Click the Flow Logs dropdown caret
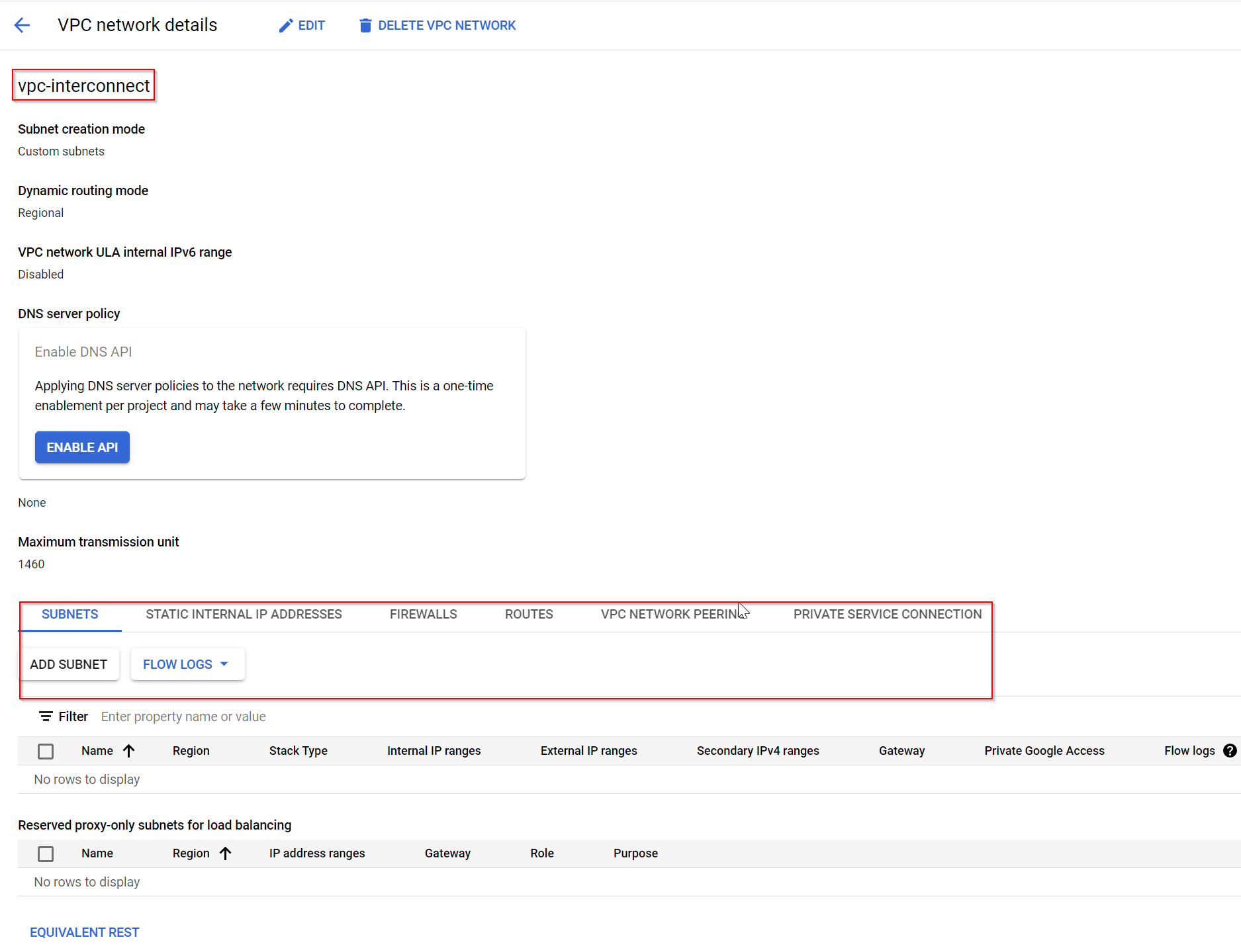The width and height of the screenshot is (1241, 952). coord(224,664)
